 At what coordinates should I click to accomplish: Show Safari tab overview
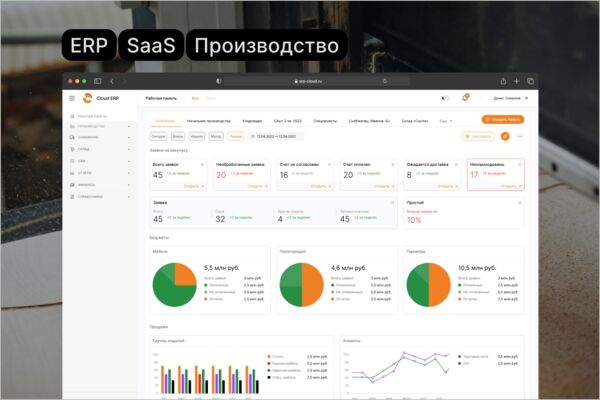530,81
